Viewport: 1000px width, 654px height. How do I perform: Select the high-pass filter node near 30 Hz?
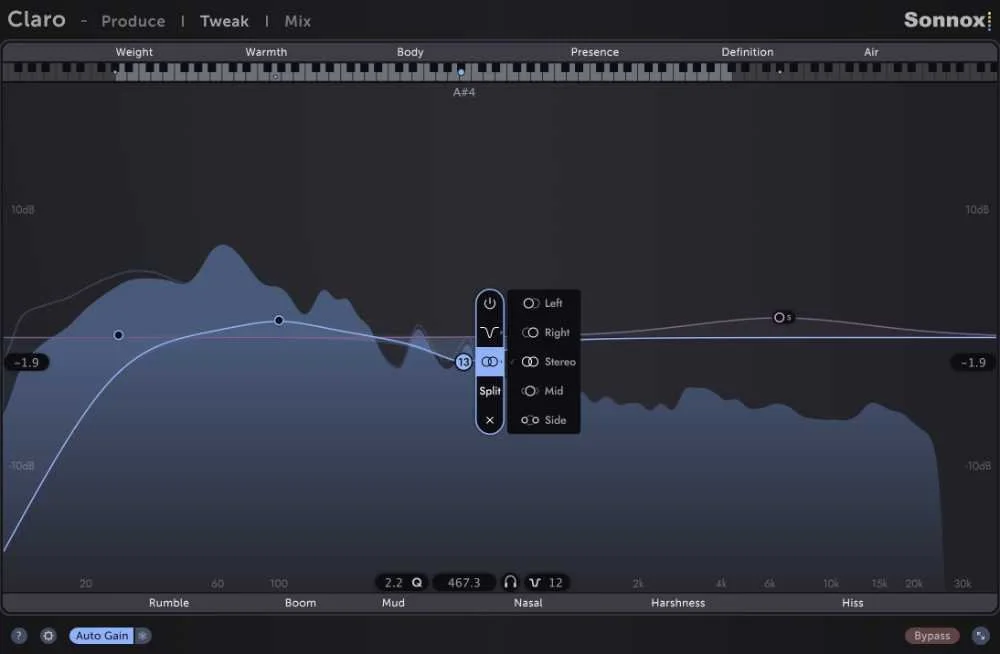pyautogui.click(x=118, y=335)
